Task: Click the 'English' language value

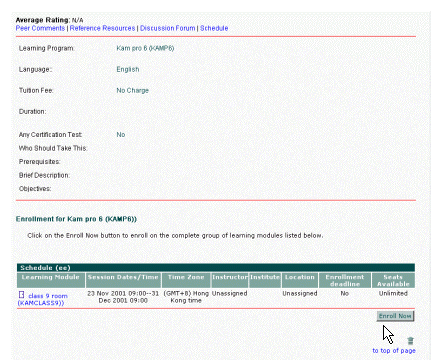Action: (x=128, y=69)
